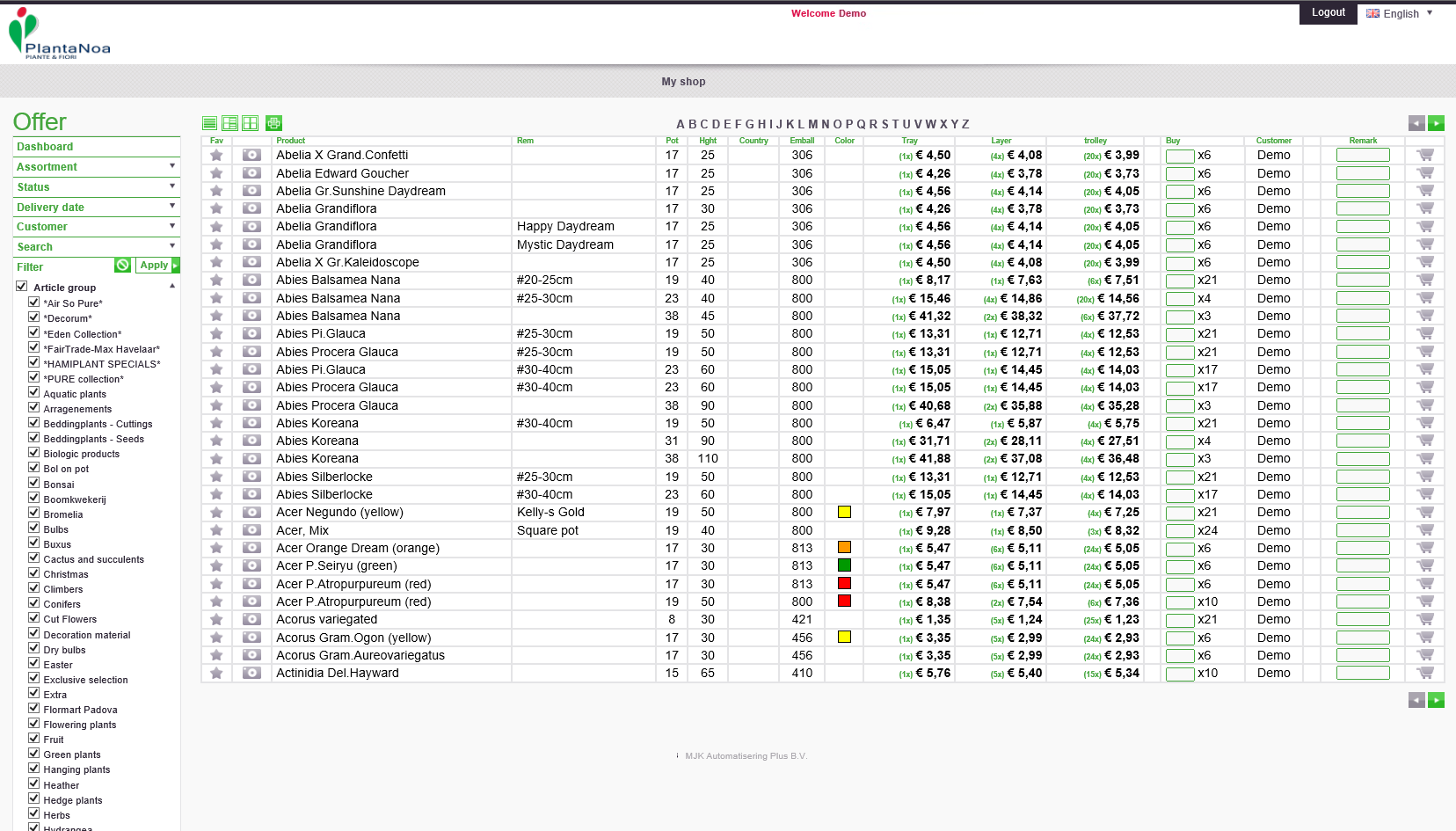Click orange swatch for Acer Orange Dream
This screenshot has width=1456, height=831.
(x=844, y=547)
